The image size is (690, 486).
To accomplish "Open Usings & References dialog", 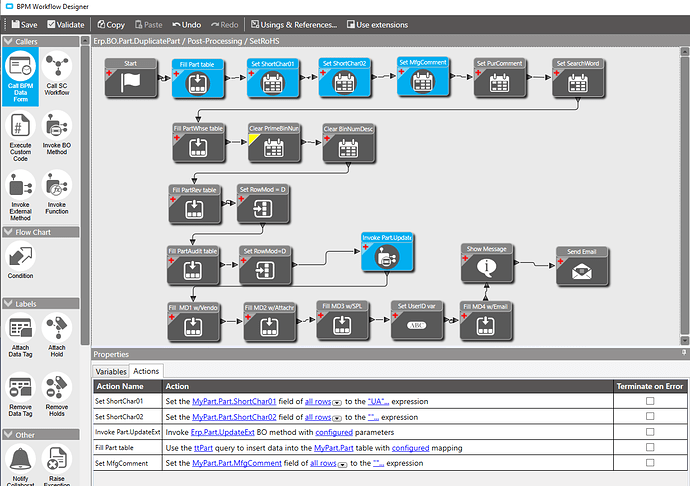I will [x=294, y=25].
